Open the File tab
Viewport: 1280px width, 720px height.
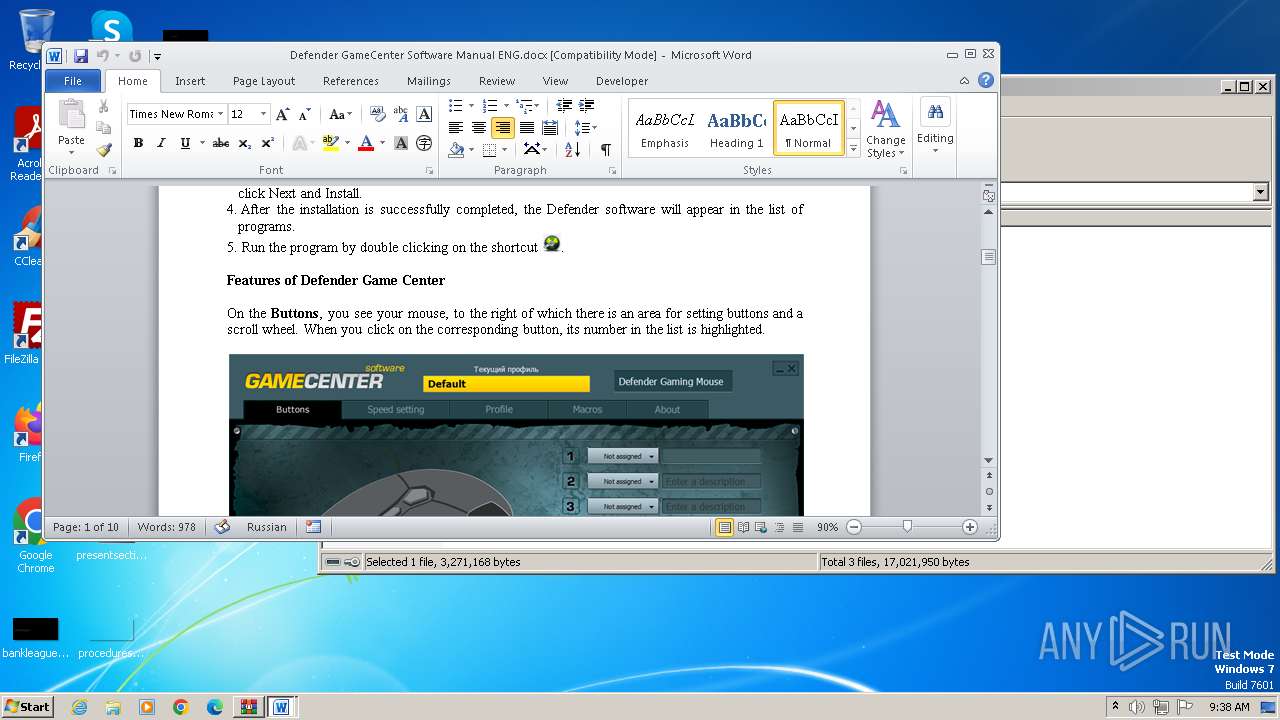point(73,81)
